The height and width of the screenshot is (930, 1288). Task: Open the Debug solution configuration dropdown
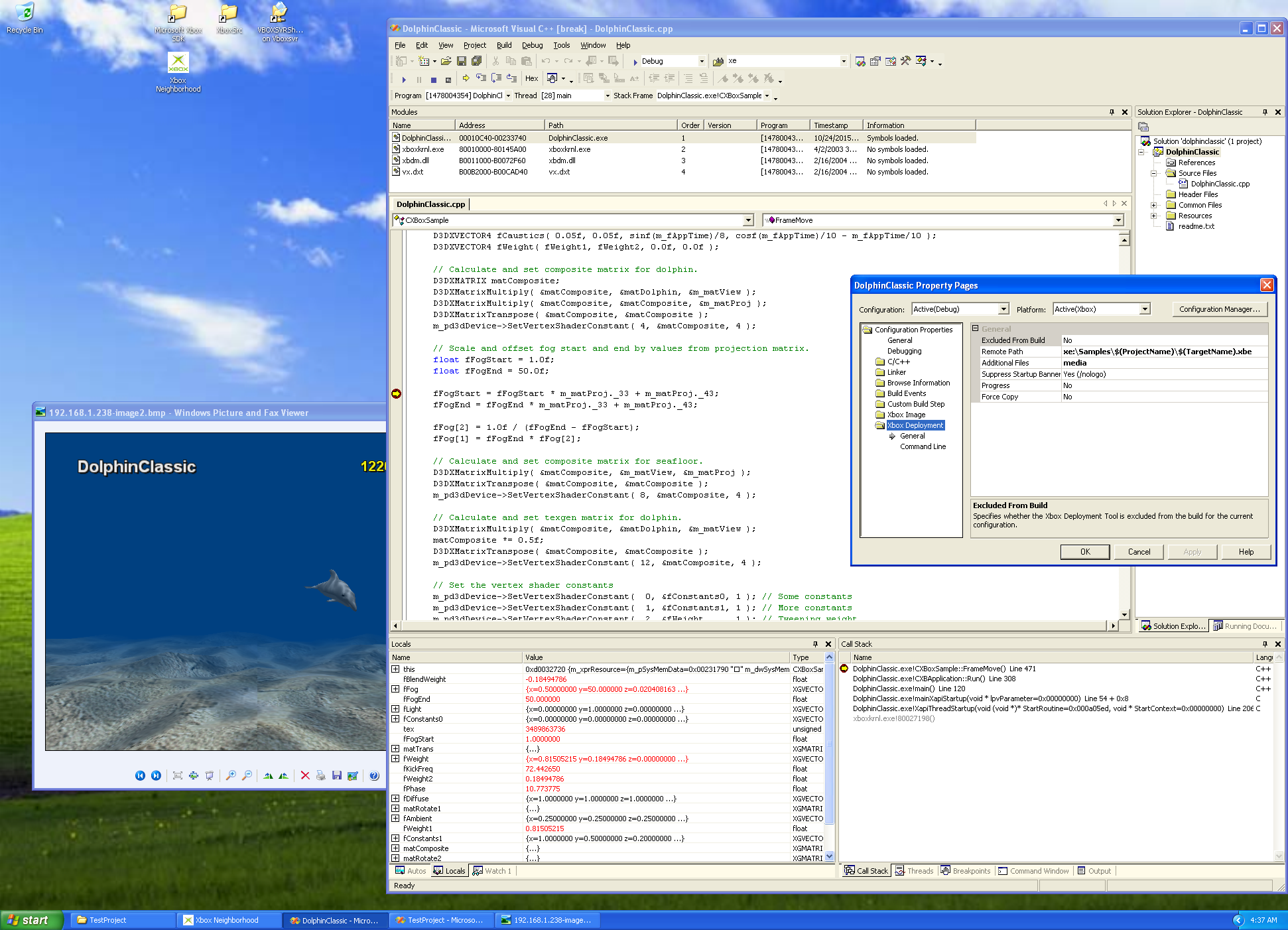(x=702, y=61)
